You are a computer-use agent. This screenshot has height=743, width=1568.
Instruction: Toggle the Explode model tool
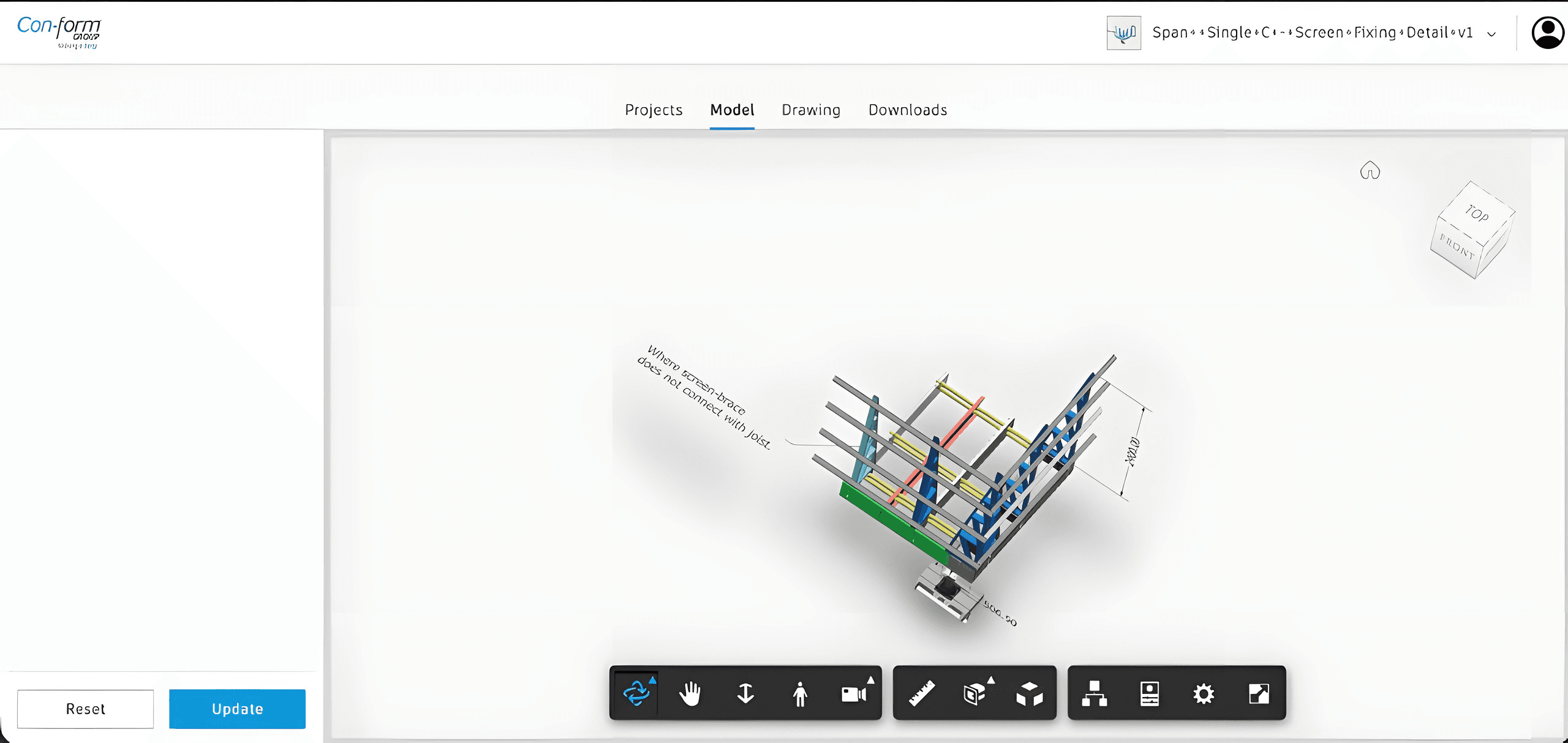[x=1030, y=693]
